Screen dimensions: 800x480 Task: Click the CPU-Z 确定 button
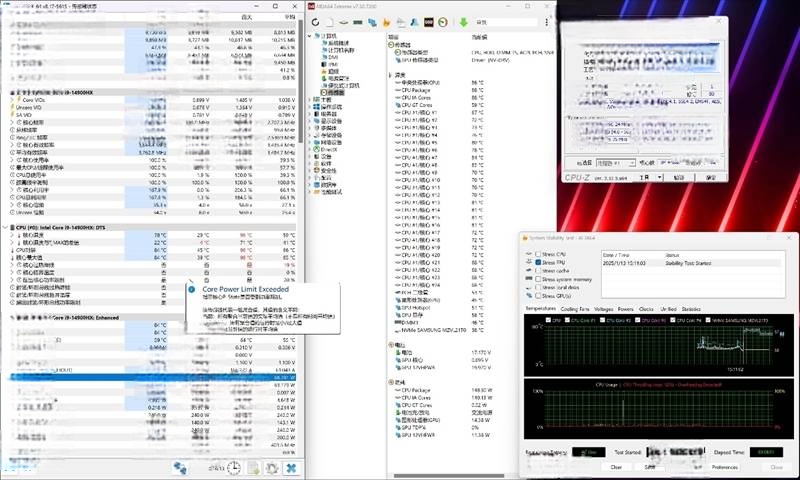(711, 178)
